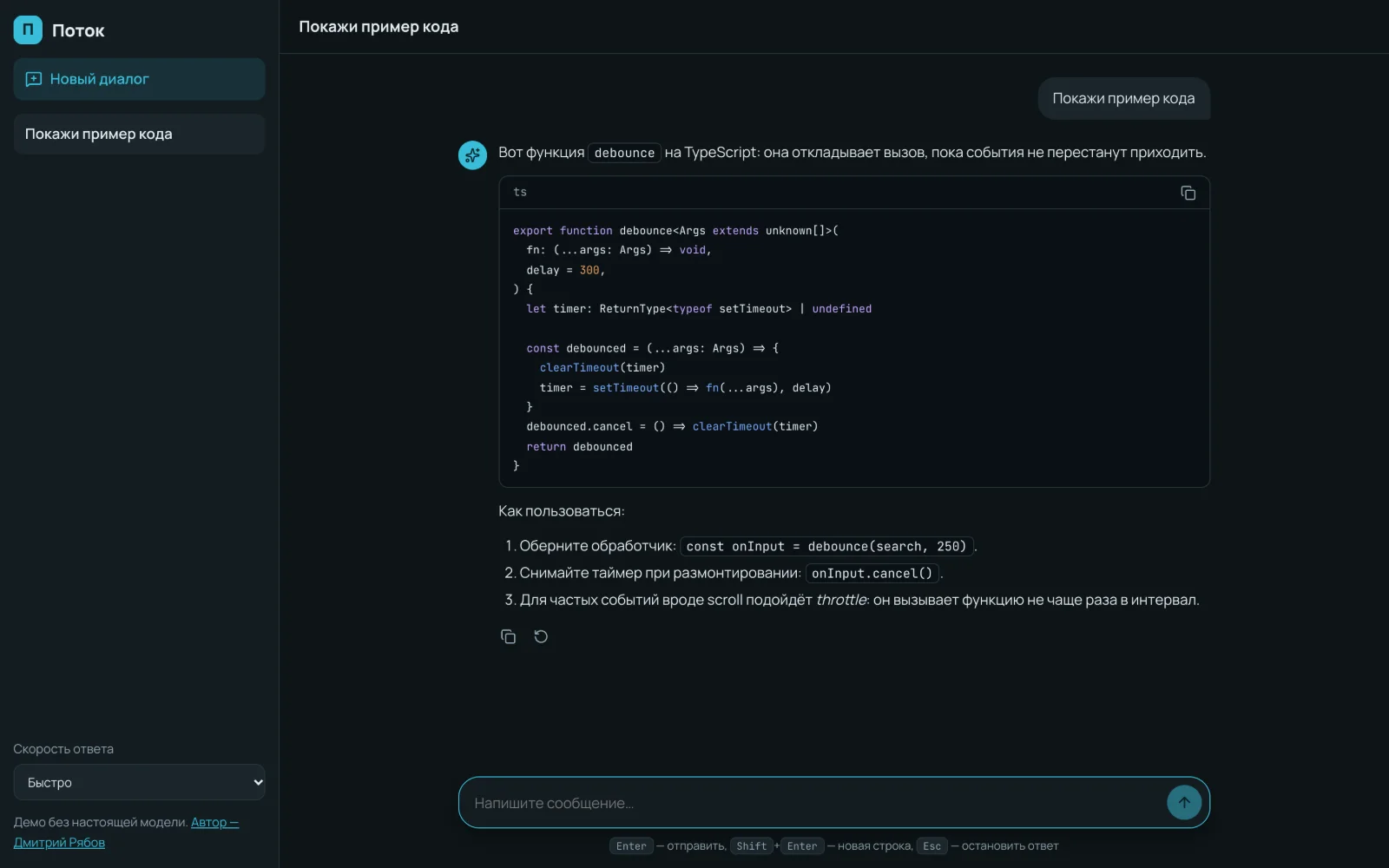The height and width of the screenshot is (868, 1389).
Task: Regenerate the assistant response
Action: pyautogui.click(x=541, y=636)
